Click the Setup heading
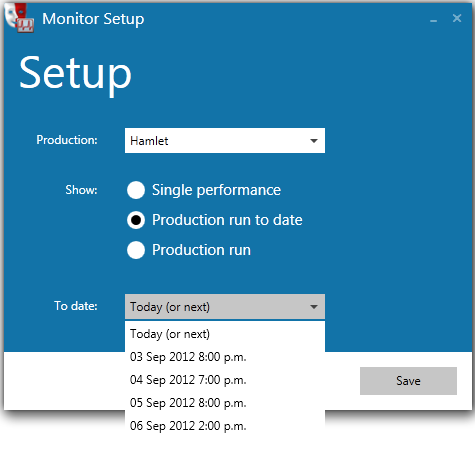475x449 pixels. click(75, 74)
